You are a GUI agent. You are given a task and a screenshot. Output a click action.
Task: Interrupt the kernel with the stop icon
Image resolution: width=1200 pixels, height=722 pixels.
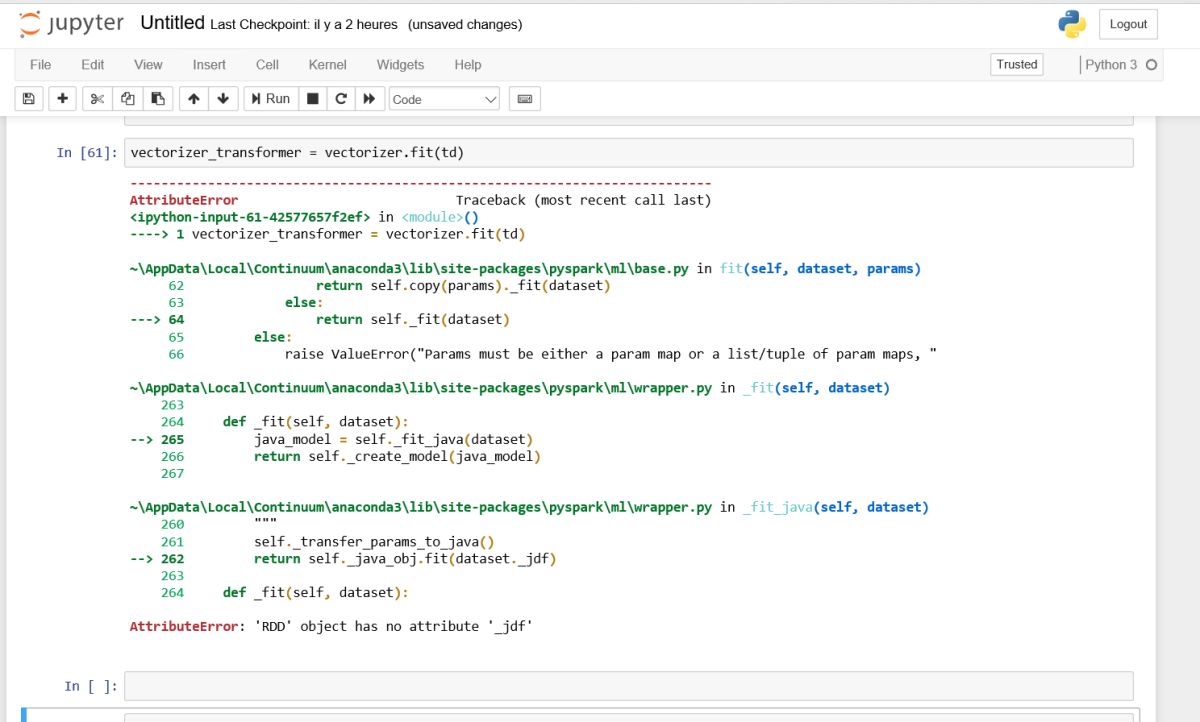pos(313,99)
